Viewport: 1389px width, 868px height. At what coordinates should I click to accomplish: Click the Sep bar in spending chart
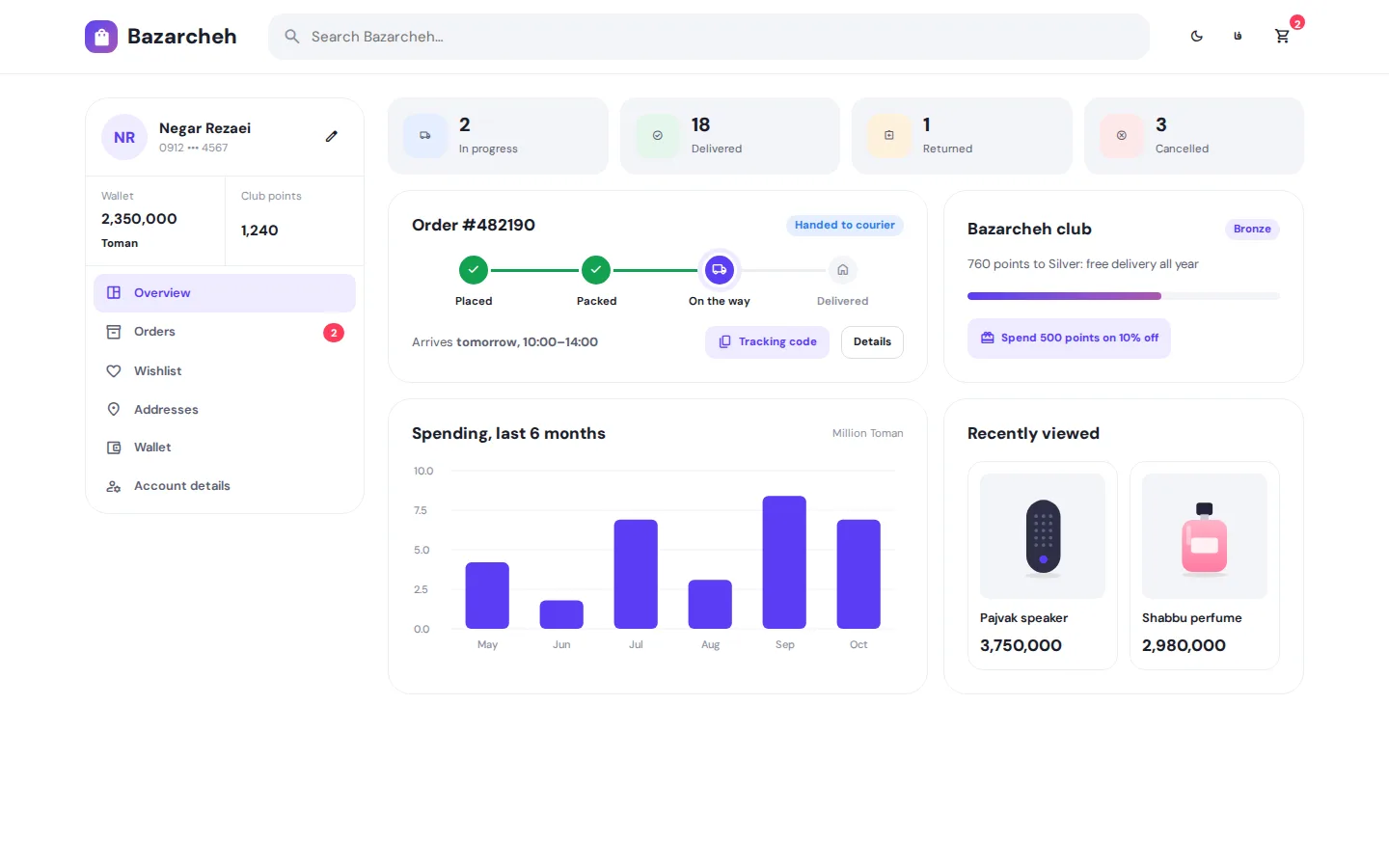point(784,562)
